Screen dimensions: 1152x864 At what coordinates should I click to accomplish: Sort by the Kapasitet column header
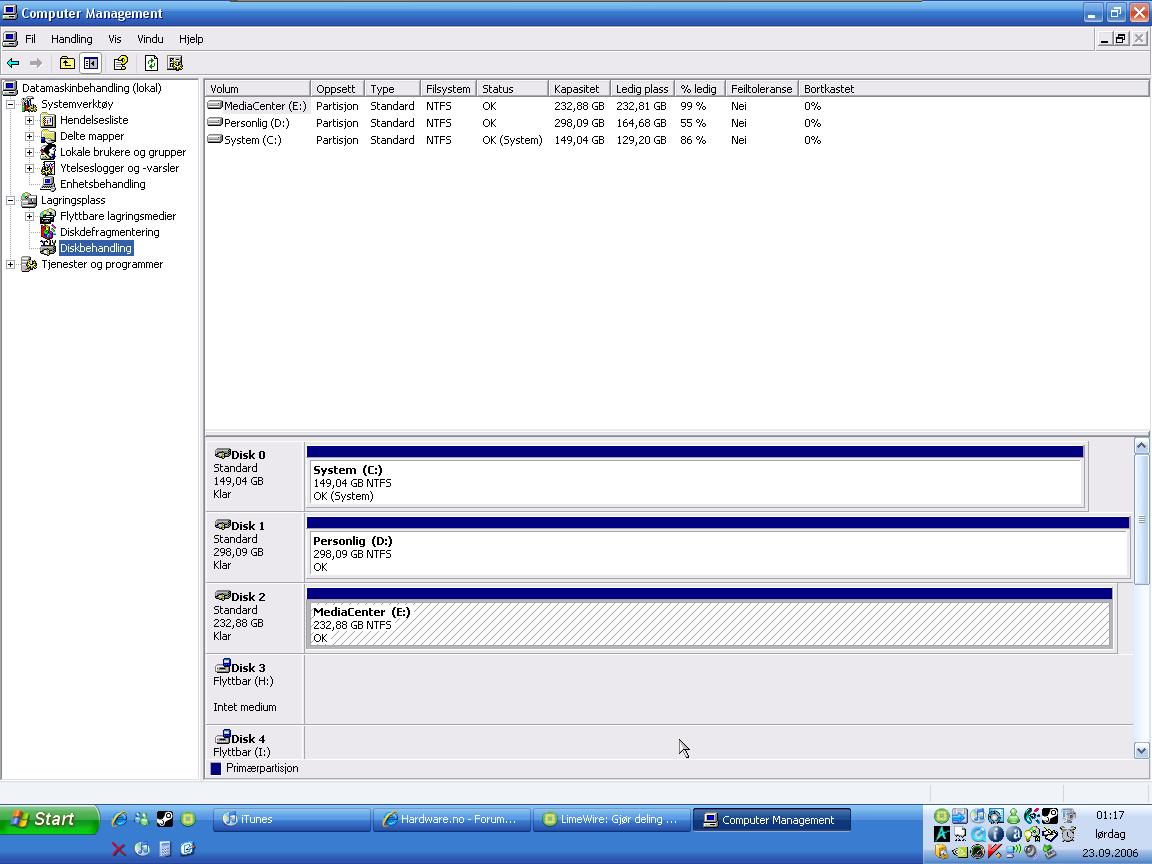pyautogui.click(x=577, y=89)
